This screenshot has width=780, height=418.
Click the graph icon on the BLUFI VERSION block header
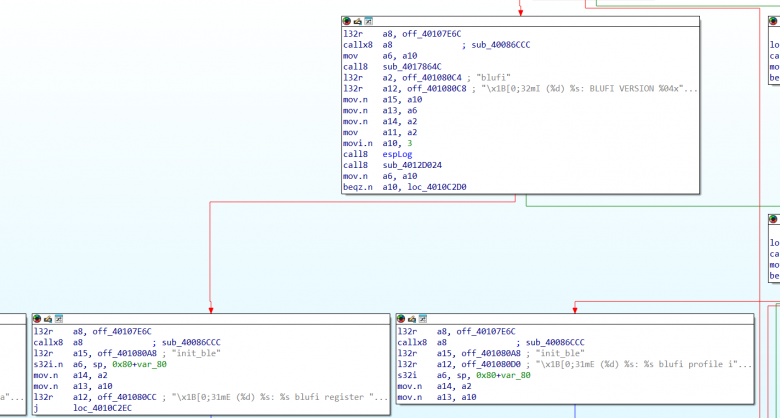[369, 21]
